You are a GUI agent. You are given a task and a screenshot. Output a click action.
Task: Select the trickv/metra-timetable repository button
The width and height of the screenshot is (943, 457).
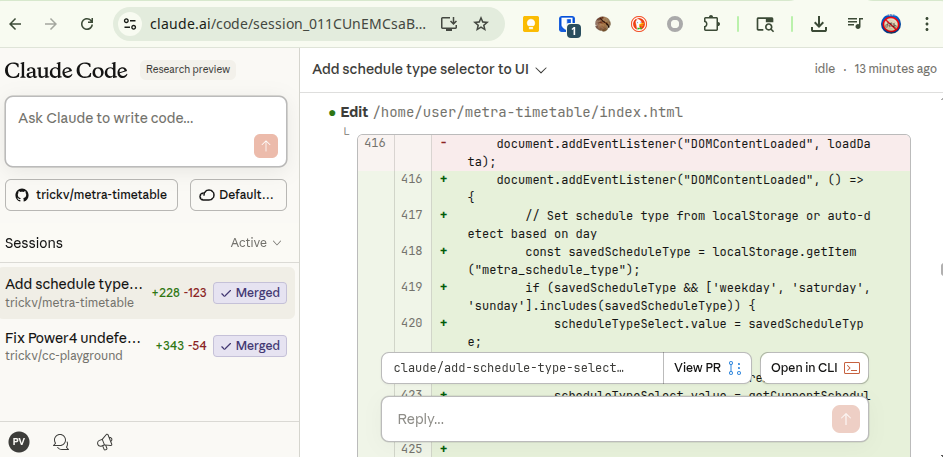point(92,195)
